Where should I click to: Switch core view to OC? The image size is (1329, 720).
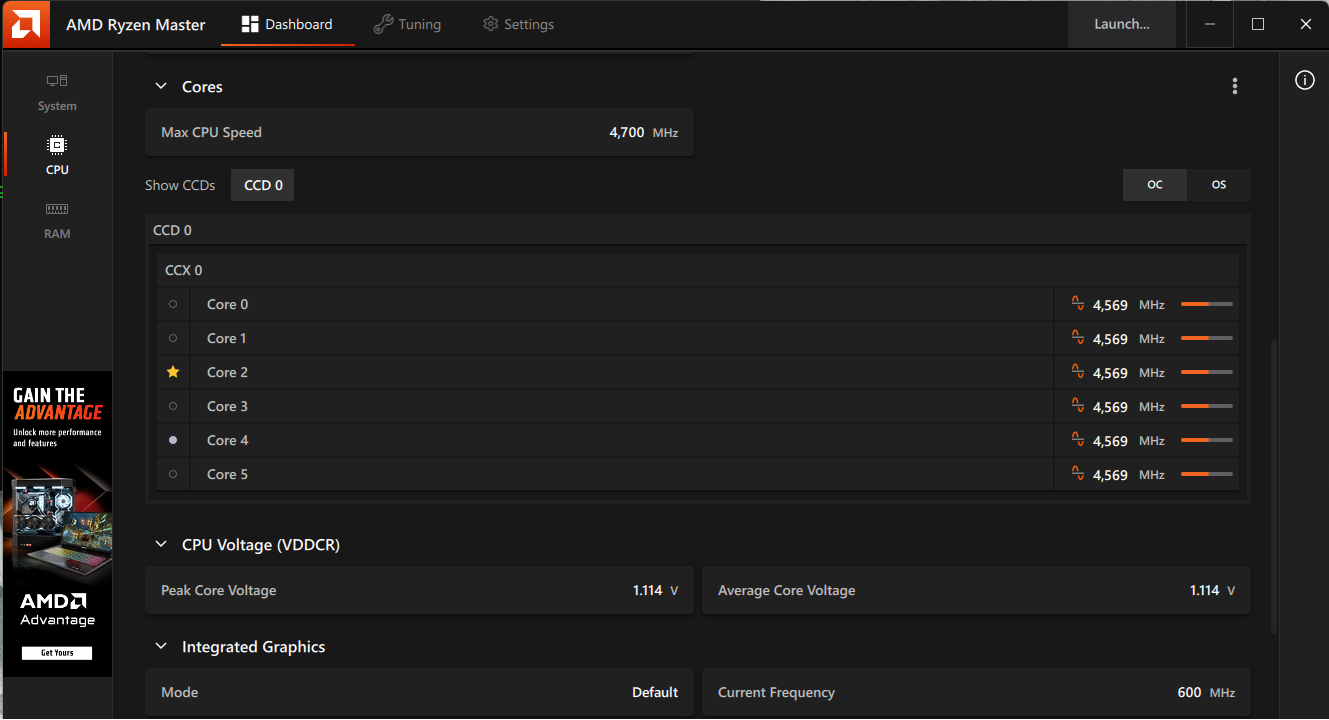tap(1155, 185)
